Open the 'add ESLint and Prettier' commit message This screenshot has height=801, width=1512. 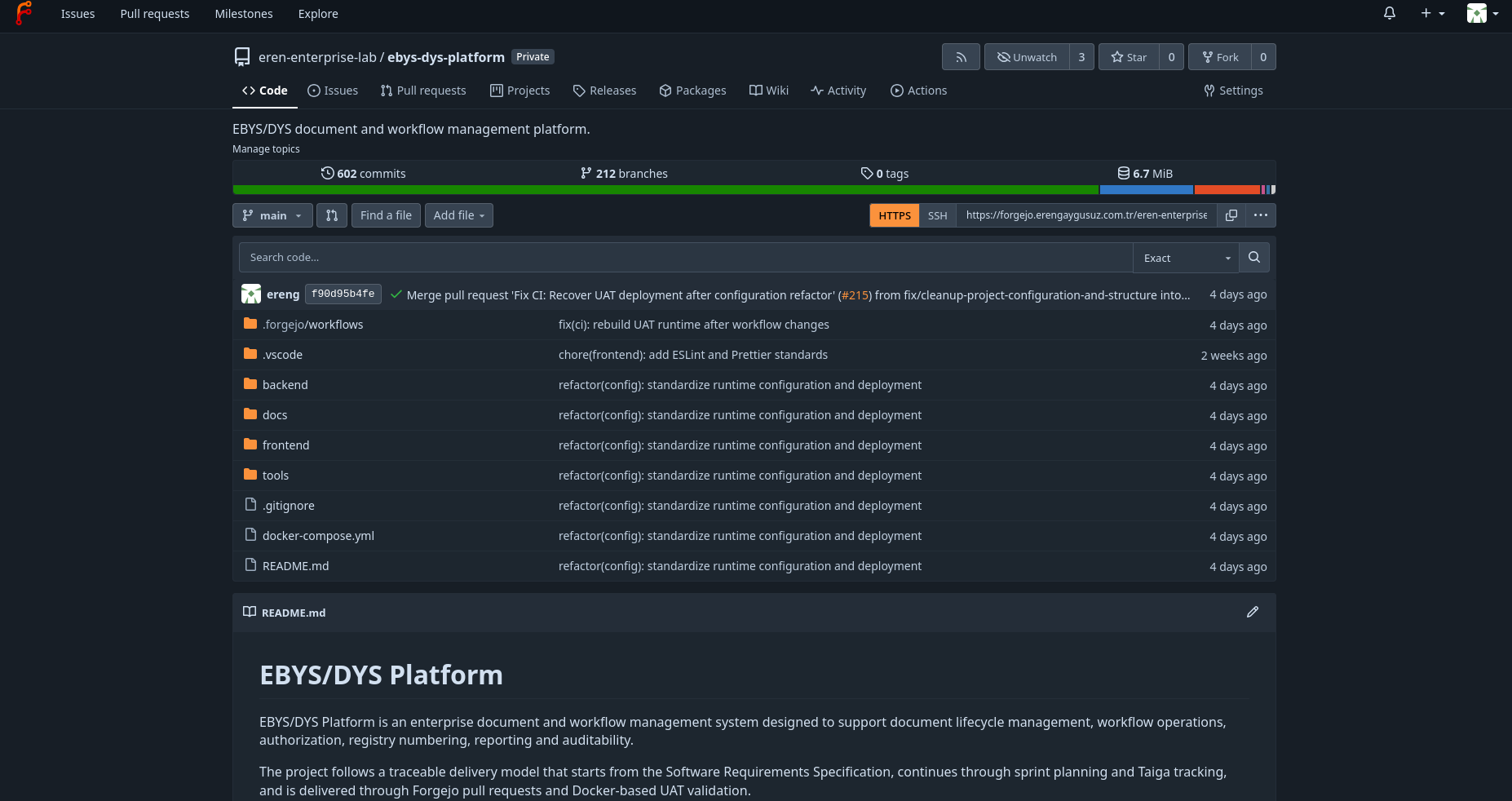click(x=693, y=355)
